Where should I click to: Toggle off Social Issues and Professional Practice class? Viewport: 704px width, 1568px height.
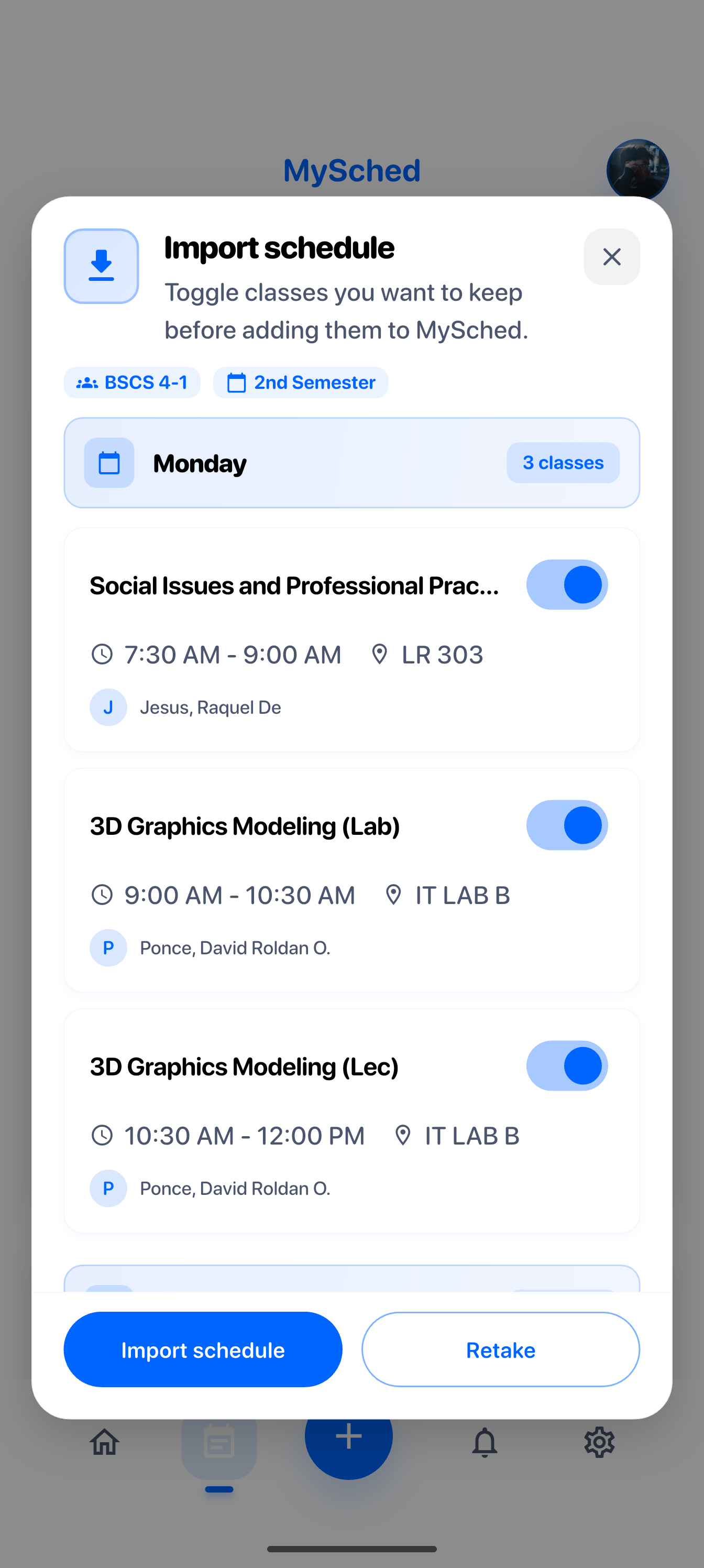coord(566,584)
